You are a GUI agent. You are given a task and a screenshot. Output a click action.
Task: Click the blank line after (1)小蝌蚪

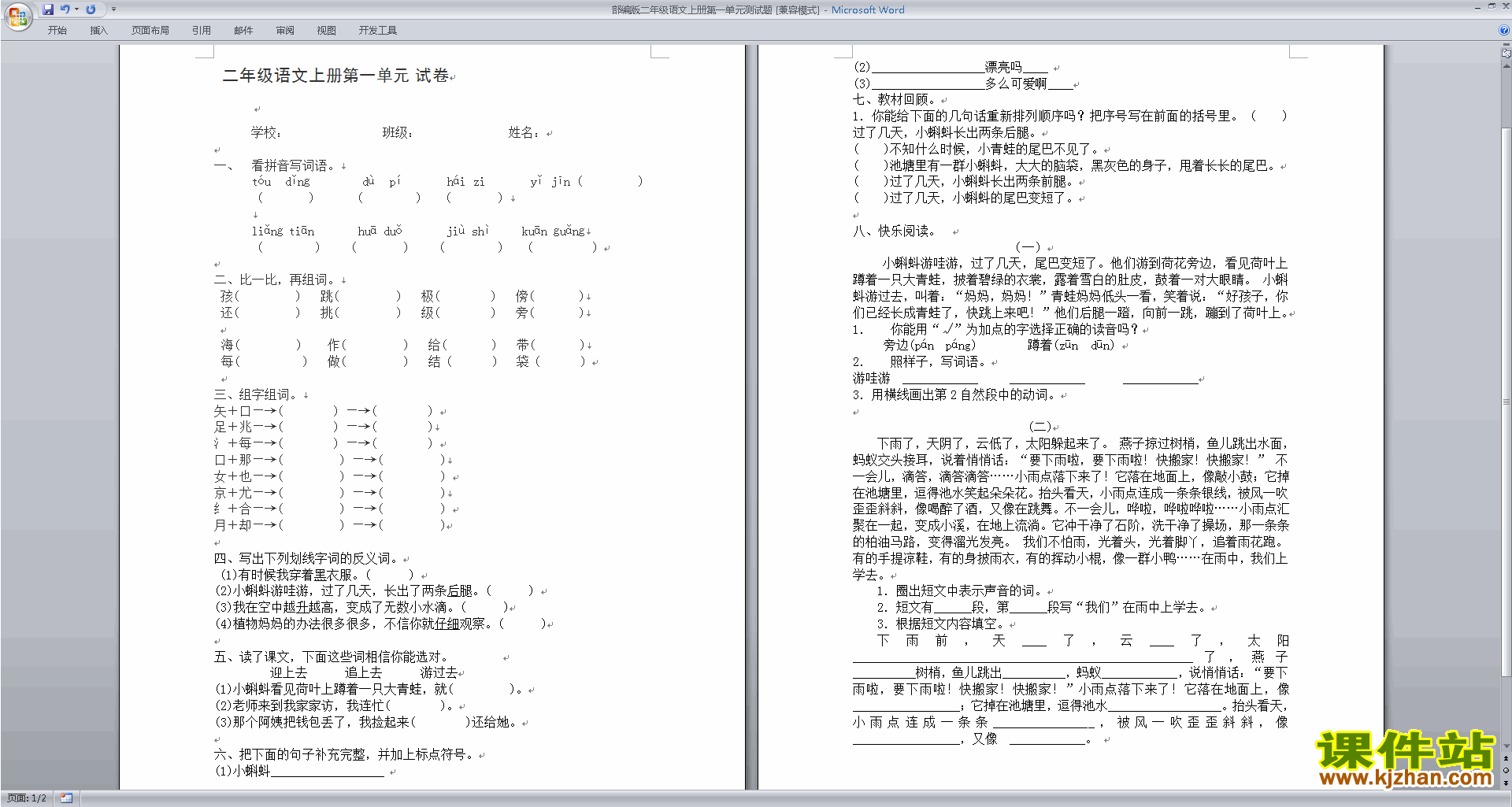(x=327, y=772)
